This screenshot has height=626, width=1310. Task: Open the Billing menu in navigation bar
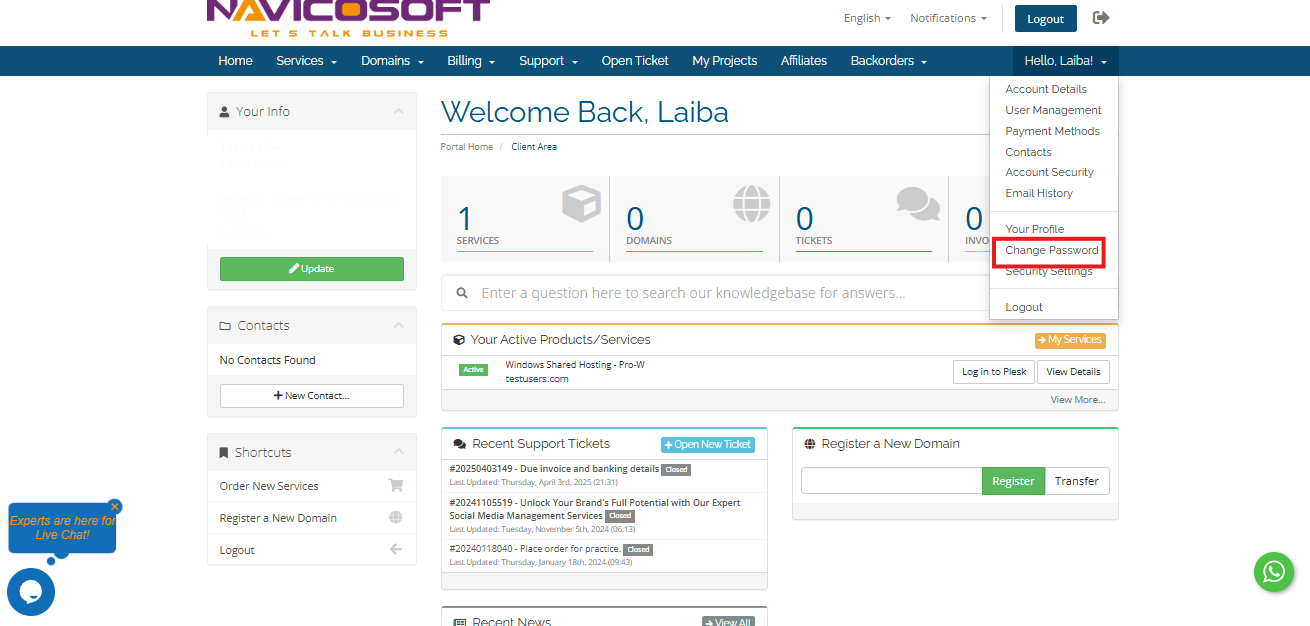point(470,61)
